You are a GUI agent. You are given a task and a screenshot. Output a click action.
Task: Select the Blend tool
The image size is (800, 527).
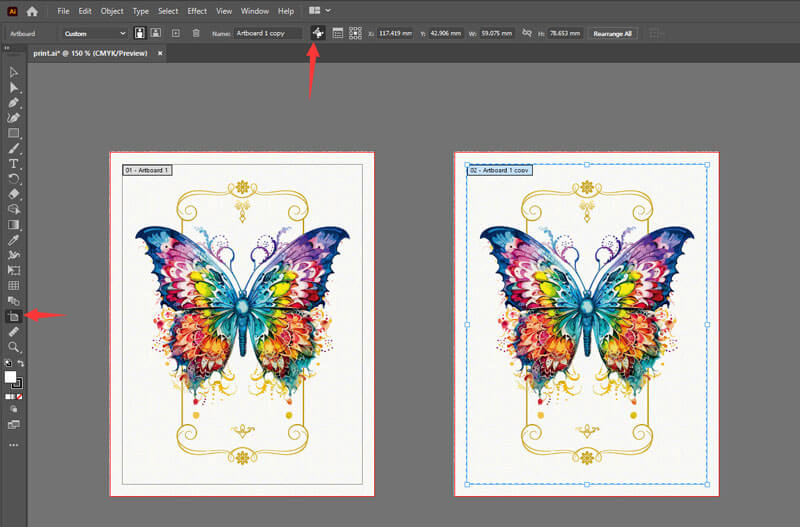coord(14,301)
